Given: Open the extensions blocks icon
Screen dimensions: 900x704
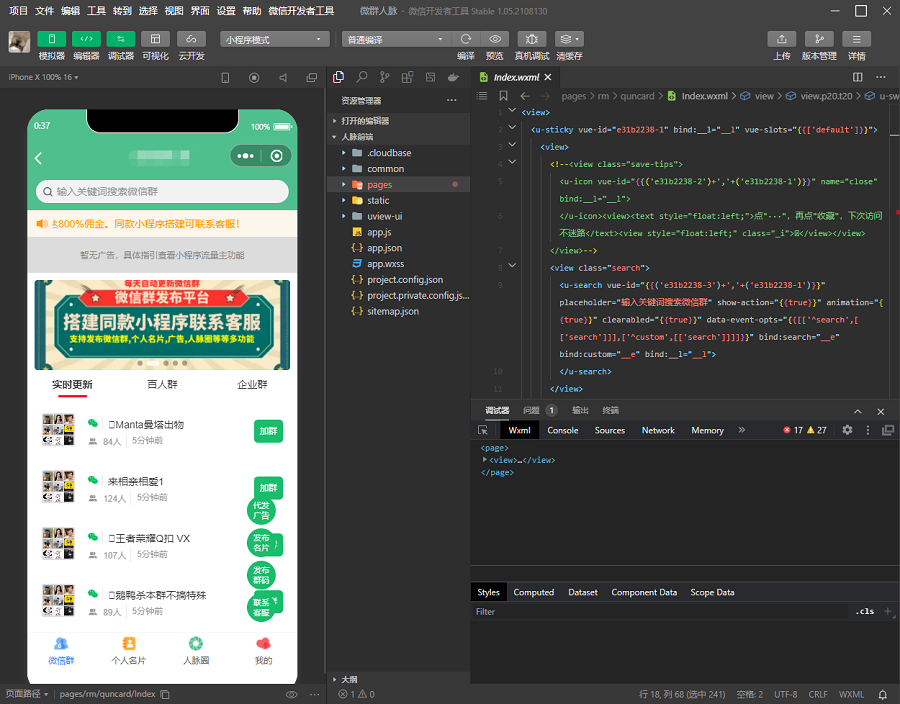Looking at the screenshot, I should 408,77.
